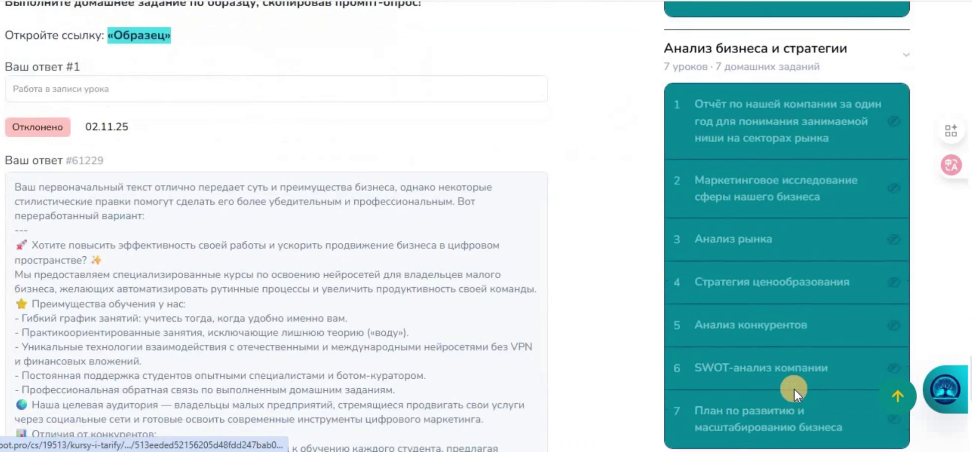Viewport: 972px width, 452px height.
Task: Toggle the eye icon on 'Анализ конкурентов'
Action: point(893,325)
